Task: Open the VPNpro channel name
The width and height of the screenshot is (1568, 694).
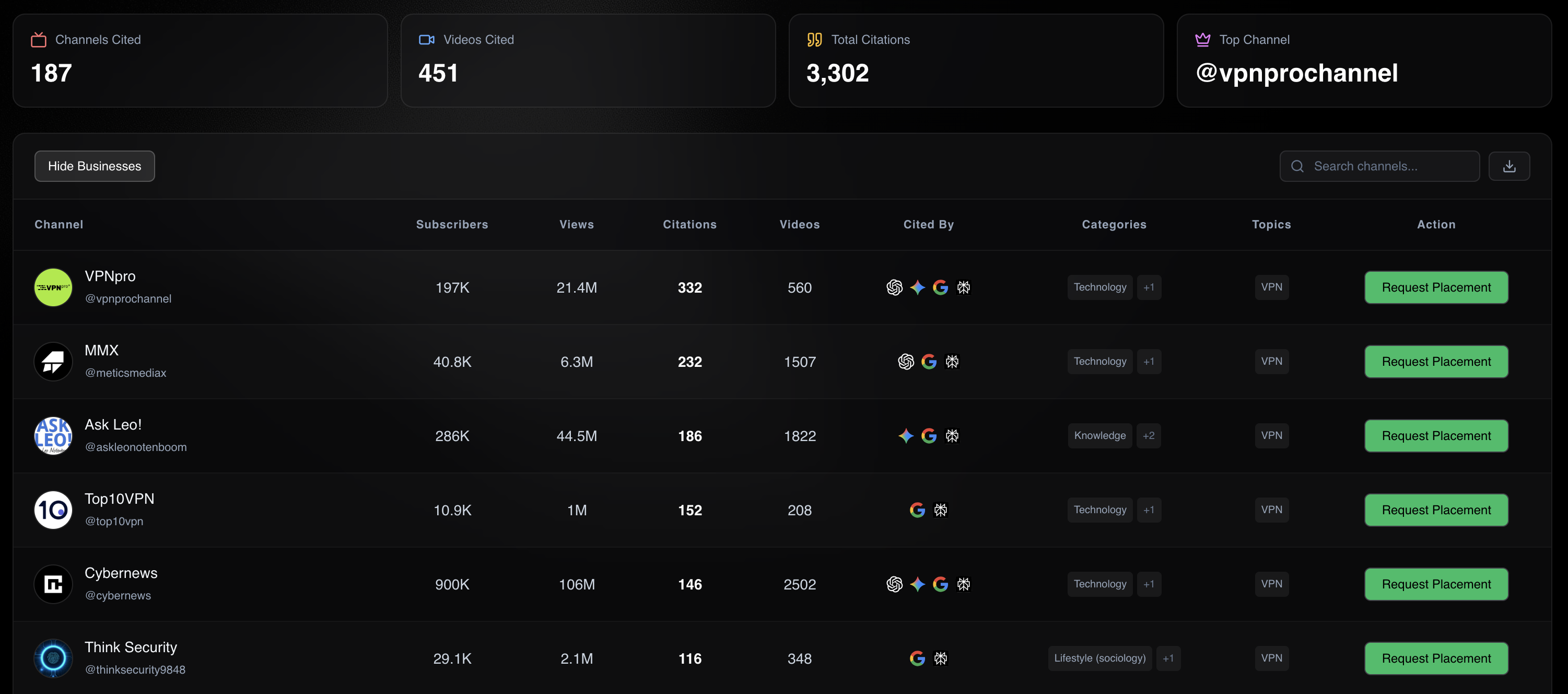Action: point(110,276)
